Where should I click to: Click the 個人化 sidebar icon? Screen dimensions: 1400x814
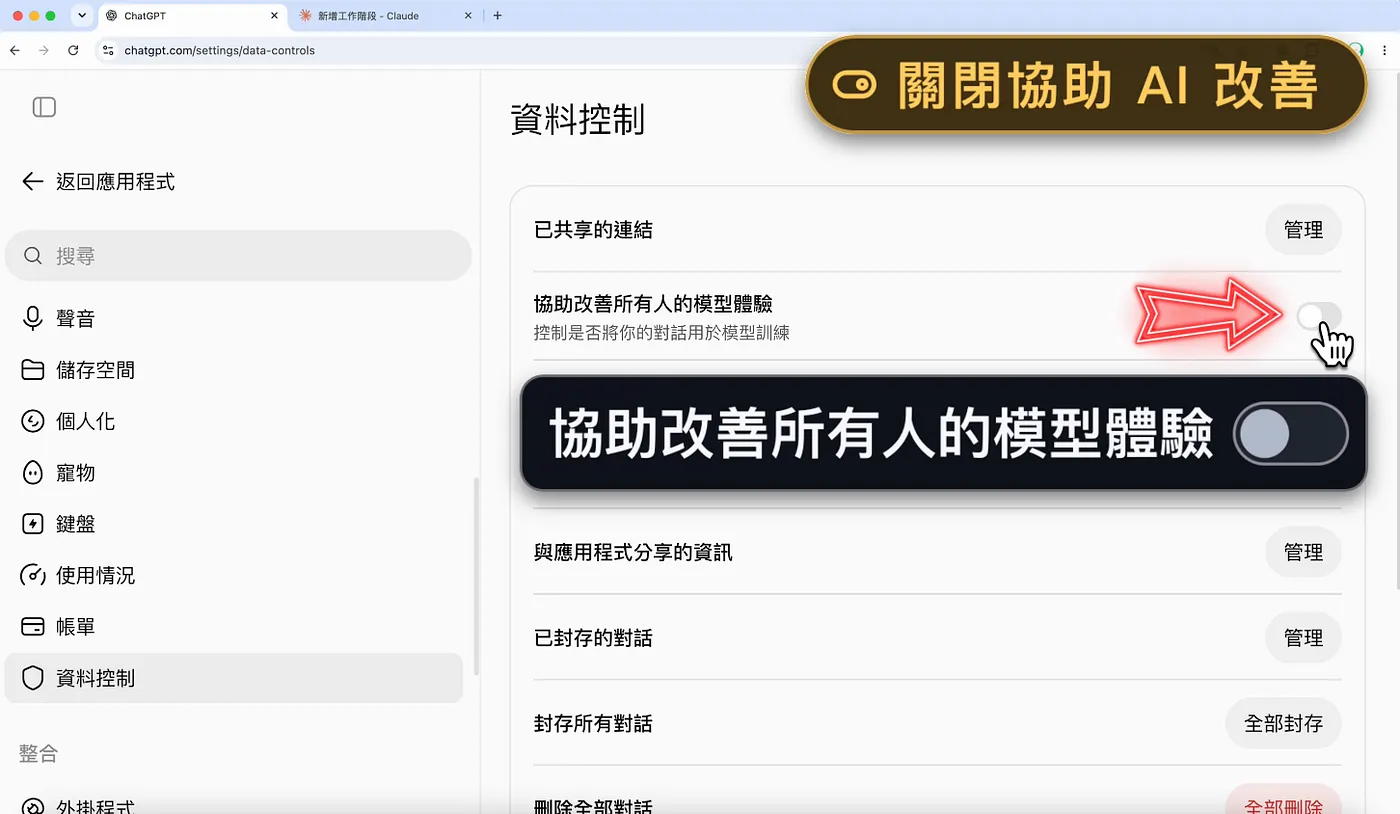coord(33,421)
